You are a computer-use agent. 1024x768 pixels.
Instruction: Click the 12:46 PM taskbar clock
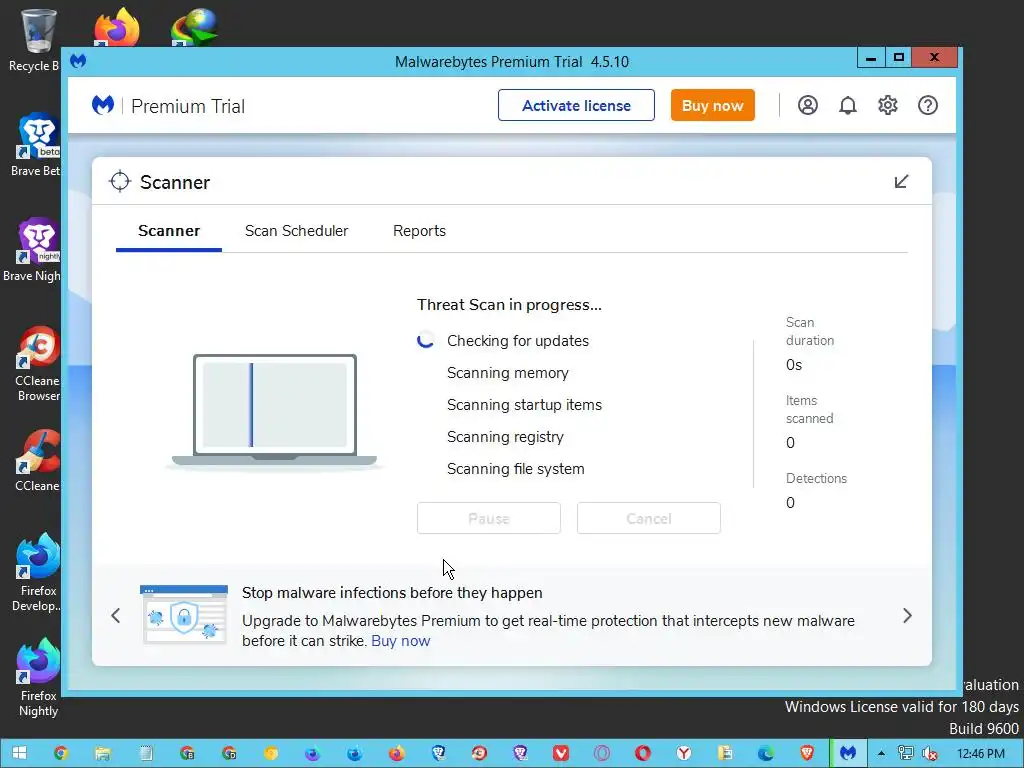(980, 754)
